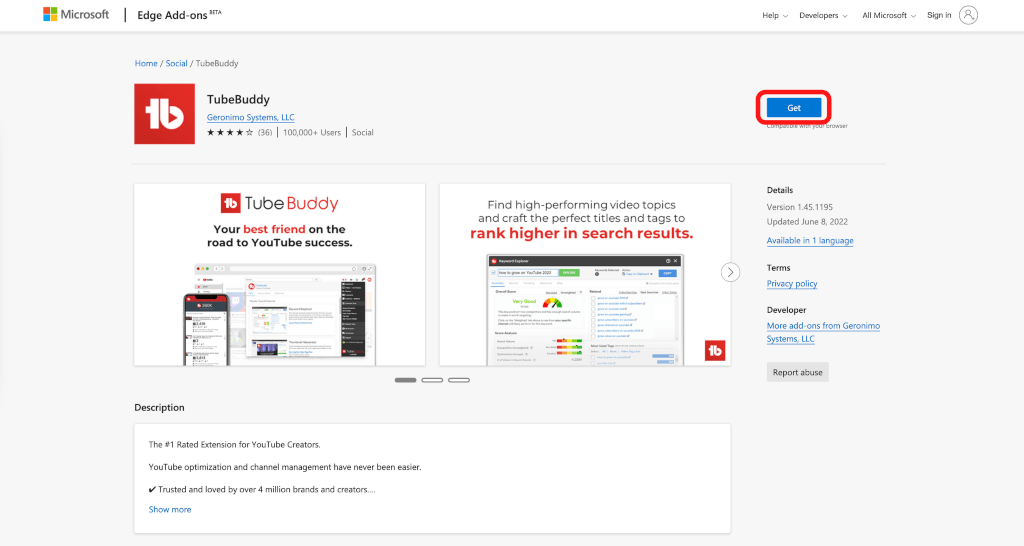Image resolution: width=1024 pixels, height=546 pixels.
Task: Select the second carousel indicator dot
Action: coord(432,380)
